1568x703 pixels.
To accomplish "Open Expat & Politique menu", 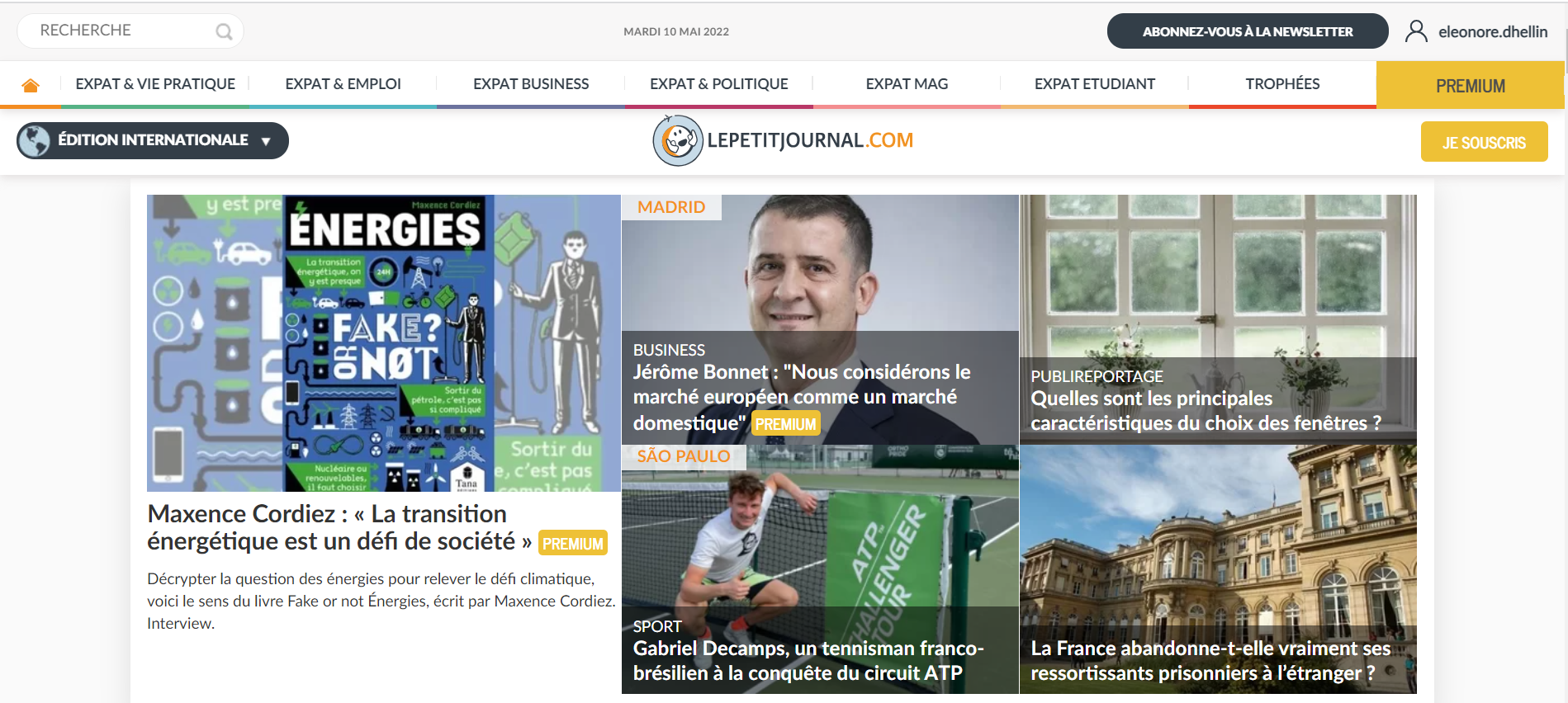I will (x=718, y=84).
